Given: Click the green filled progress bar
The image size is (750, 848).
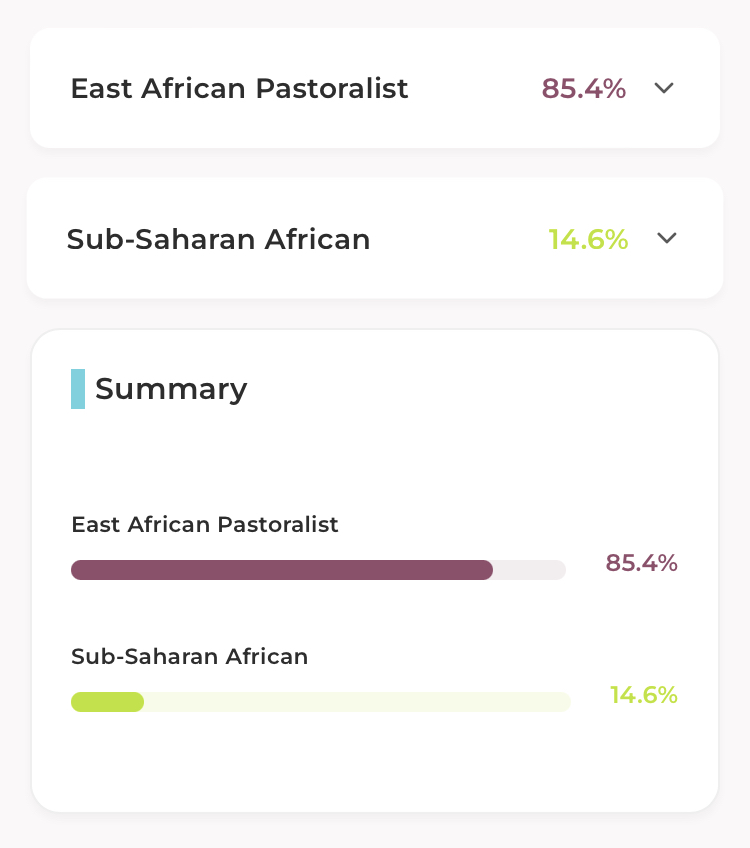Looking at the screenshot, I should [x=107, y=702].
